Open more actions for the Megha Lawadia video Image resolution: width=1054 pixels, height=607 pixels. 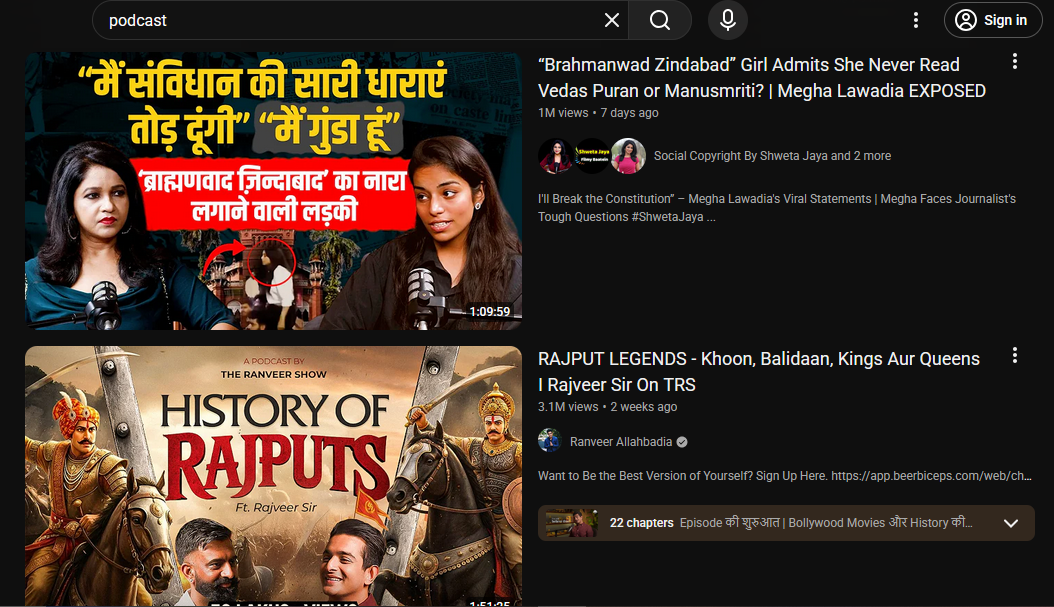click(x=1015, y=62)
